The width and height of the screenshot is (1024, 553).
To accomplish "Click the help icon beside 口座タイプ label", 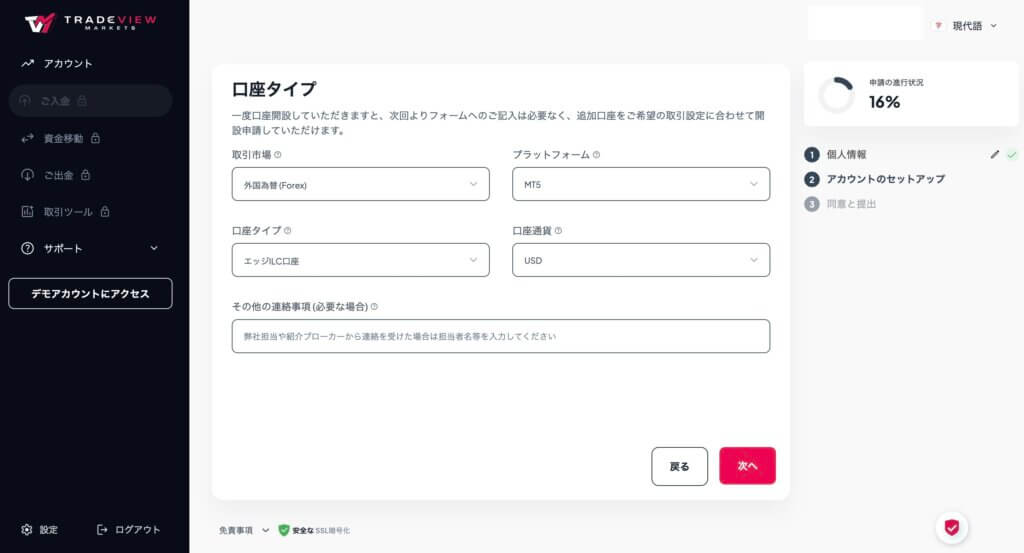I will 287,230.
